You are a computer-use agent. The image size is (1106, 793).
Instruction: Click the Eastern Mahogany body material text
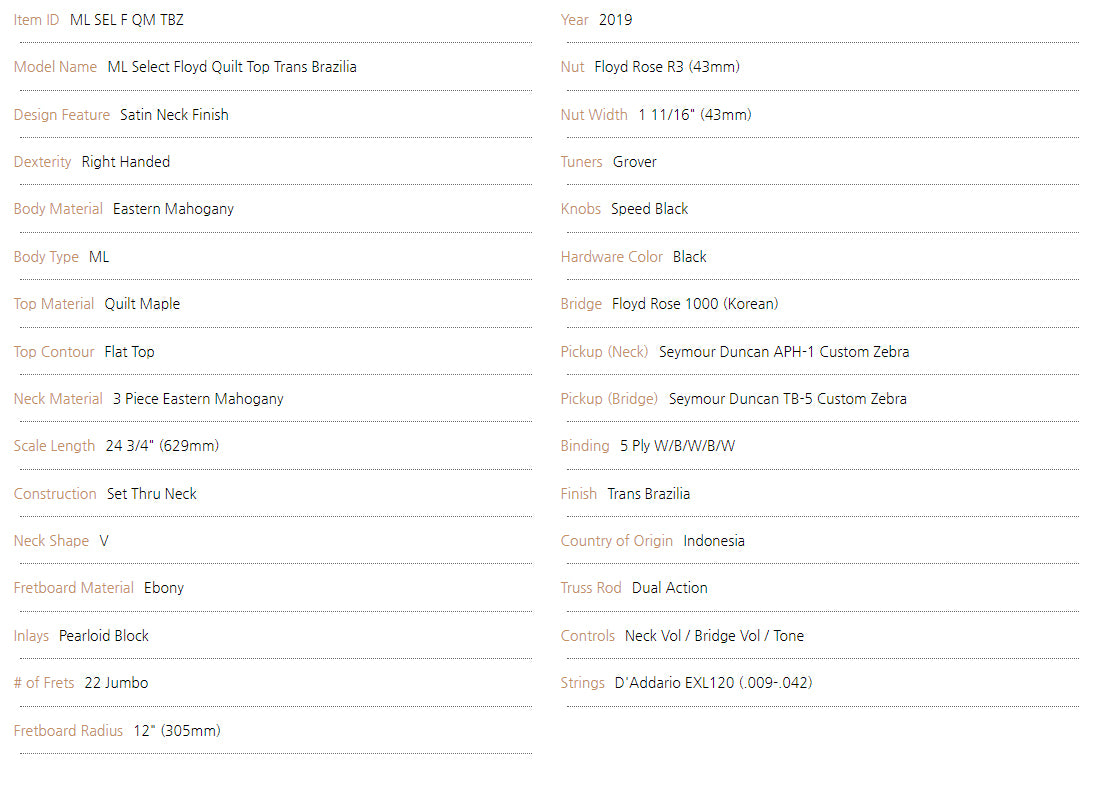(x=173, y=209)
